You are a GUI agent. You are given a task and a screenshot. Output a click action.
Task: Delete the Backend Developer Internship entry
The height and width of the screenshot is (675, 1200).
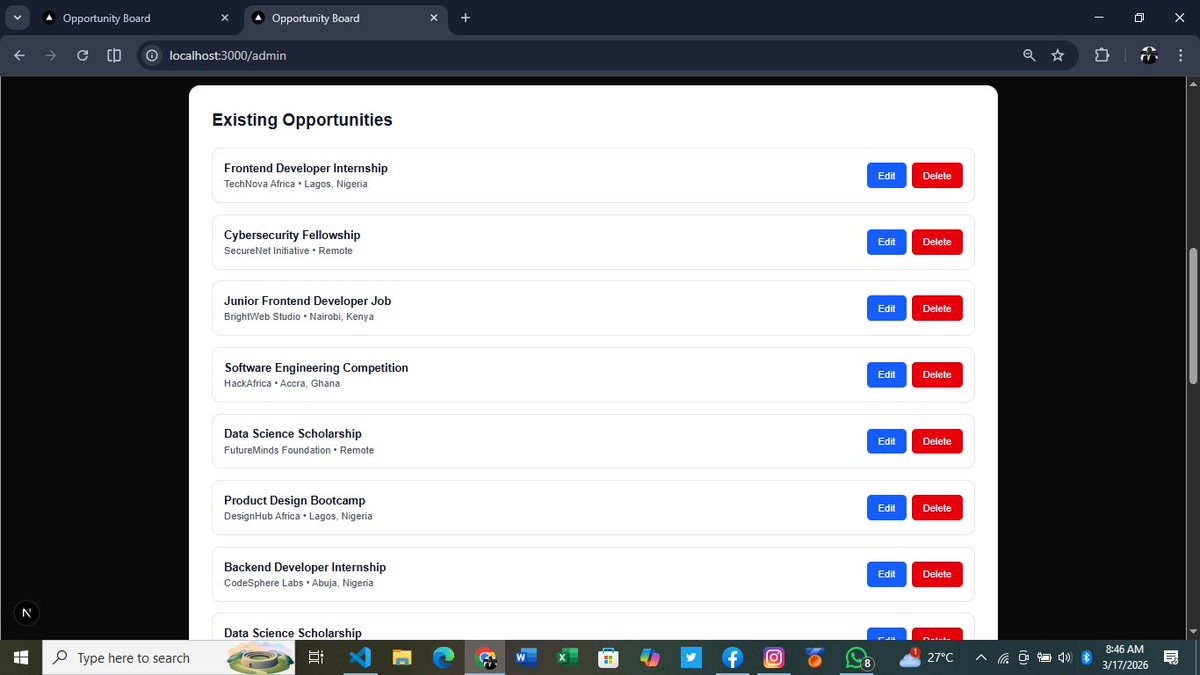pyautogui.click(x=937, y=574)
